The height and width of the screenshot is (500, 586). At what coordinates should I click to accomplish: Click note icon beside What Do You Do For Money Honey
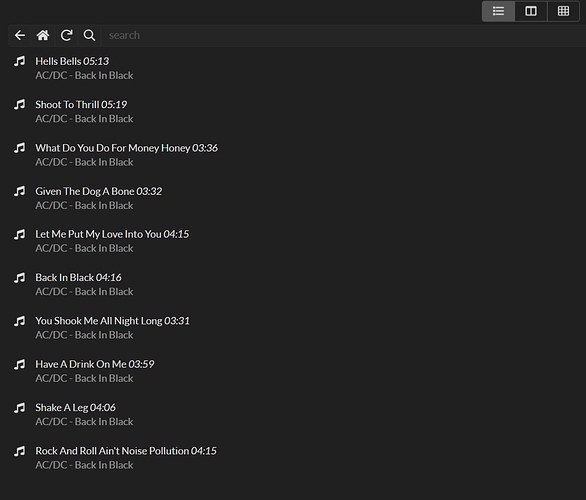[20, 148]
